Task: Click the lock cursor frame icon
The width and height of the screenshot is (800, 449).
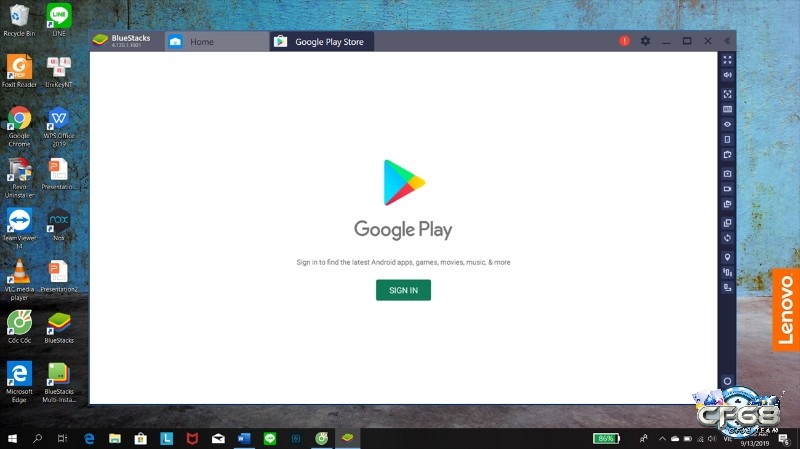Action: 727,94
